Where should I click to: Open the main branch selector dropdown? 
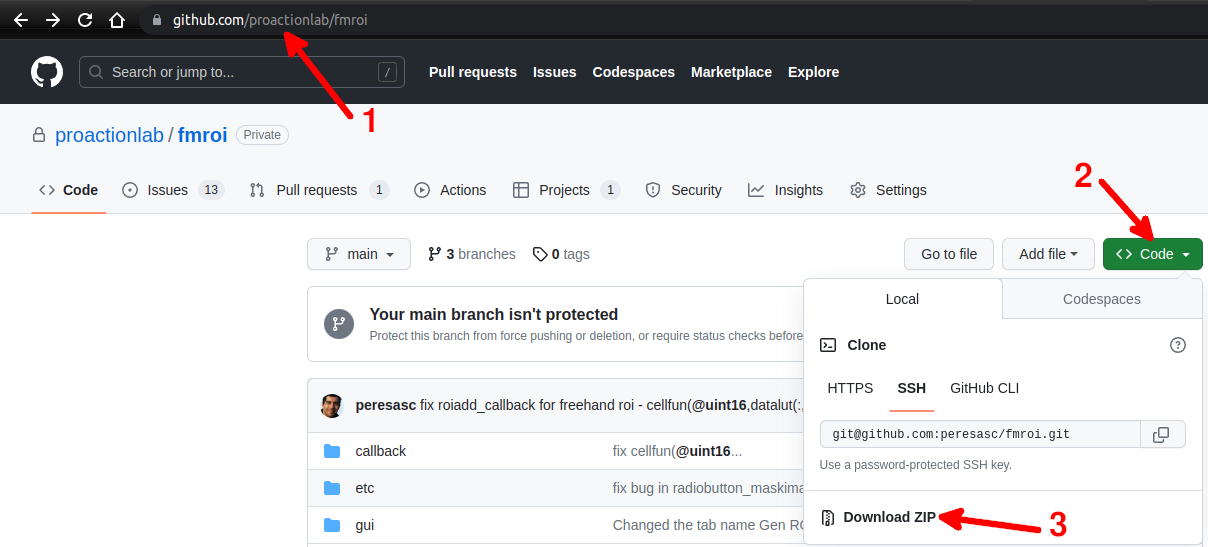359,254
